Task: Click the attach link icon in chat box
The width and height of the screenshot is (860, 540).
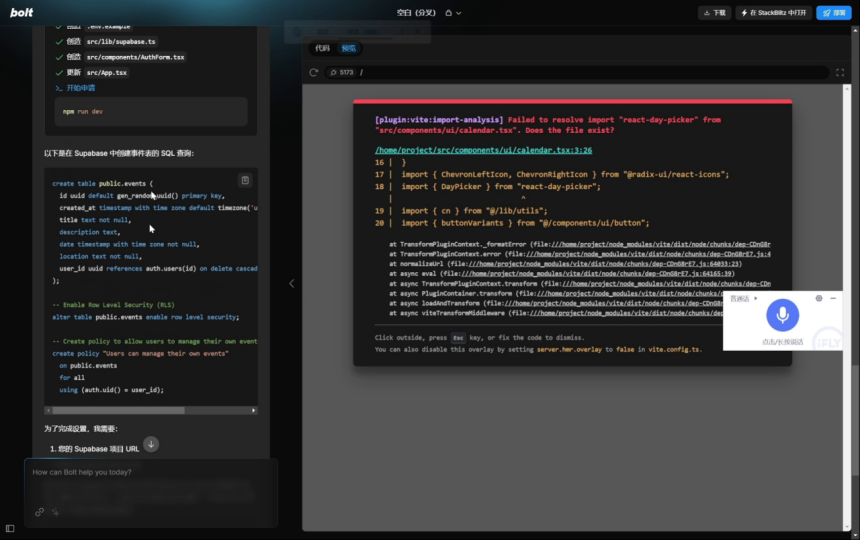Action: (40, 511)
